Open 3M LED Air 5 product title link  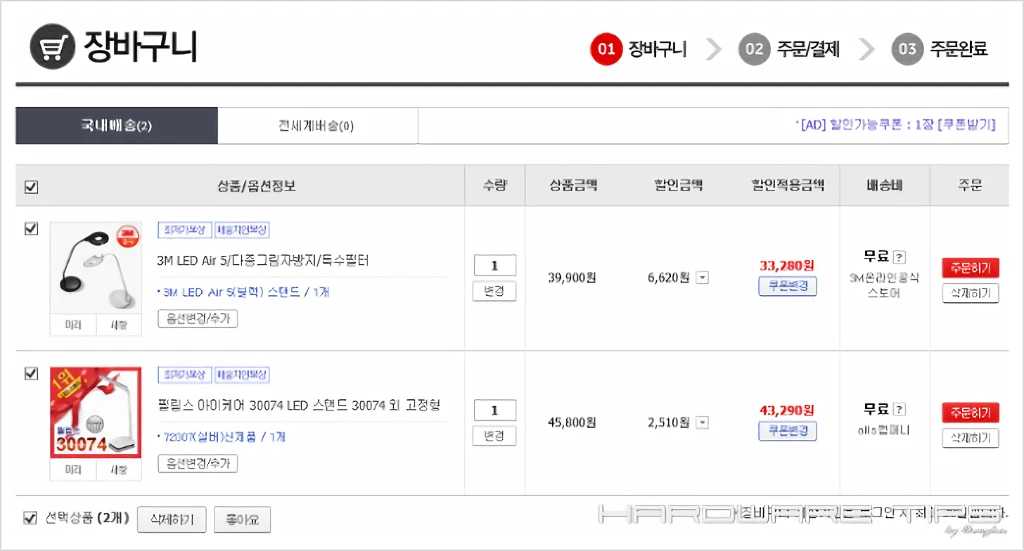coord(263,260)
